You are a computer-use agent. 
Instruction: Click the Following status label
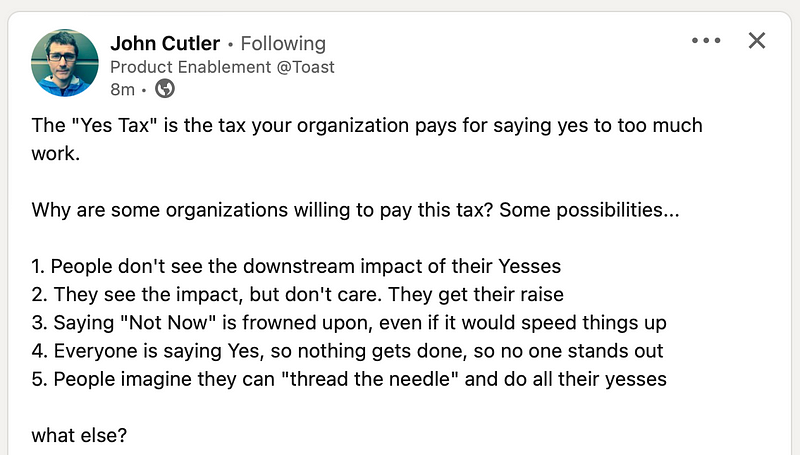click(283, 43)
